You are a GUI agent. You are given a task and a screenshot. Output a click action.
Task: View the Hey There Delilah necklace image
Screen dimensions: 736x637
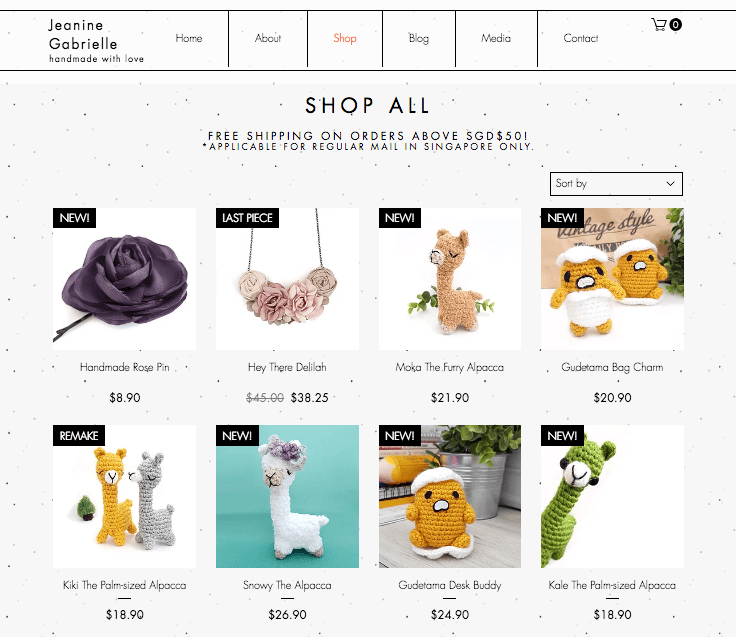(x=287, y=279)
